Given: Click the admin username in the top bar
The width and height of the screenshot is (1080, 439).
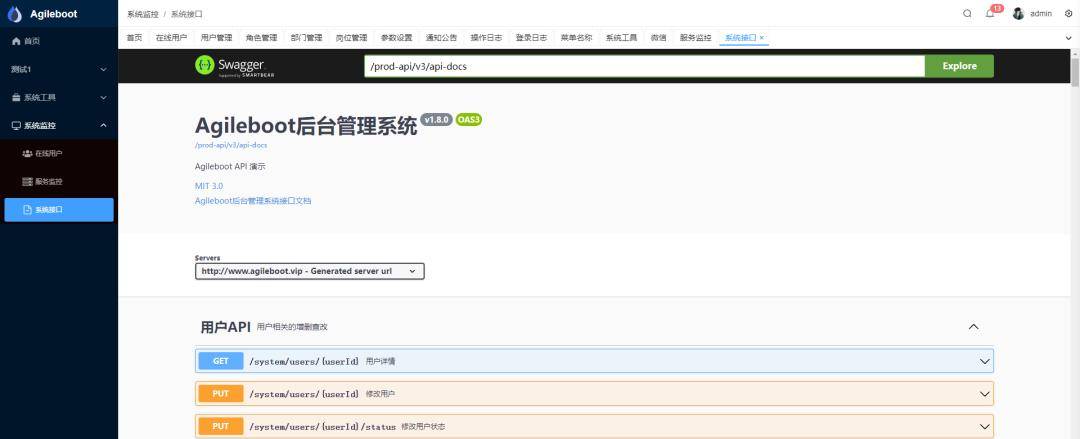Looking at the screenshot, I should (x=1041, y=14).
